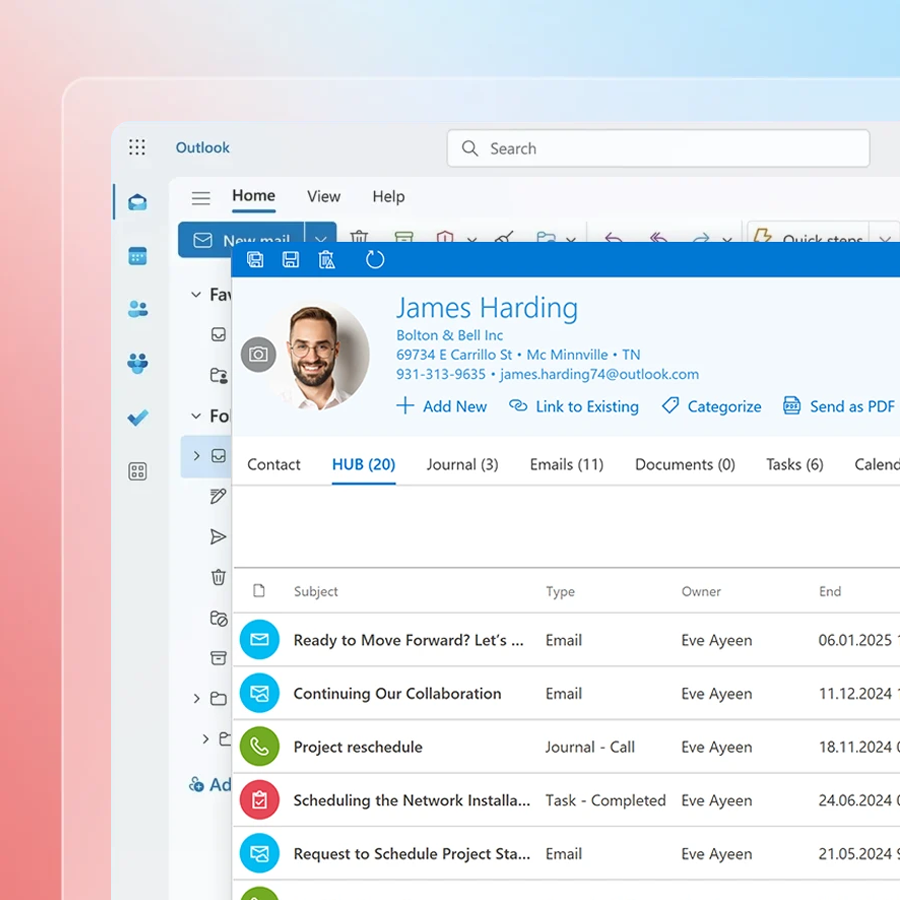Click the Report shield icon in the ribbon
Screen dimensions: 900x900
point(445,236)
